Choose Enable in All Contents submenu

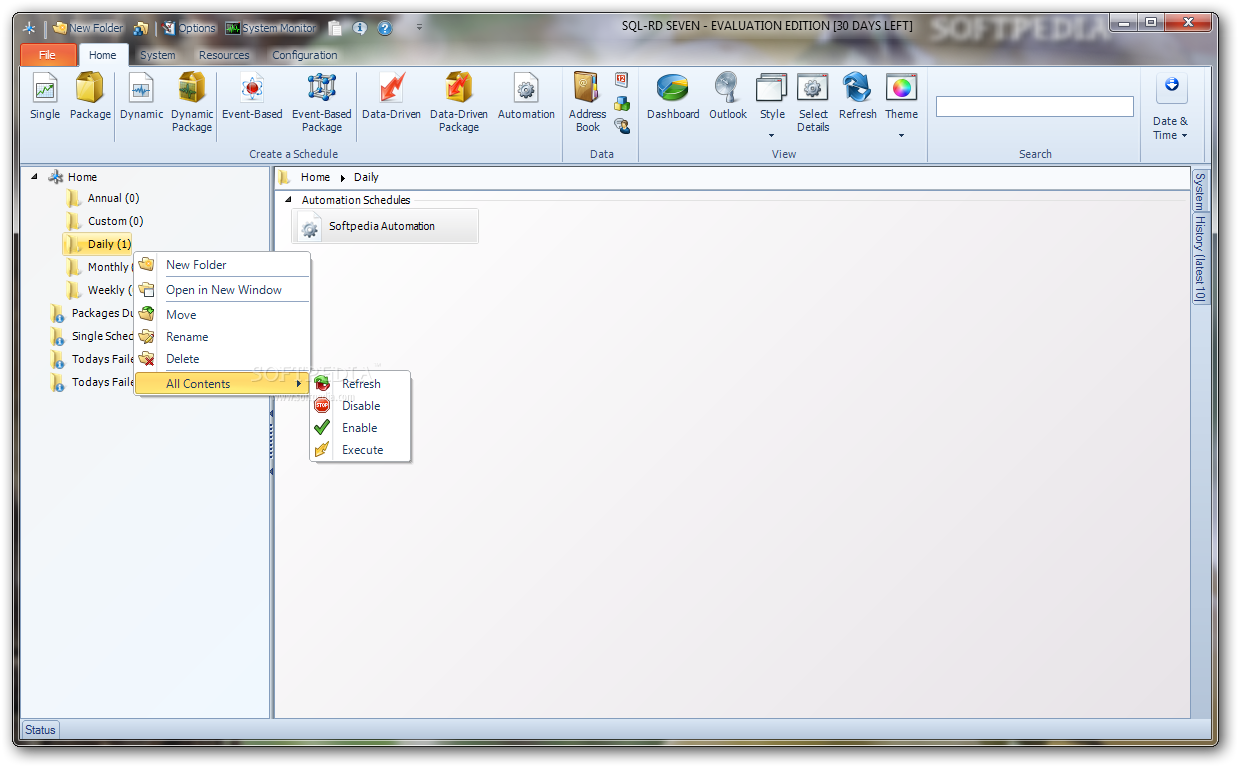pos(360,428)
